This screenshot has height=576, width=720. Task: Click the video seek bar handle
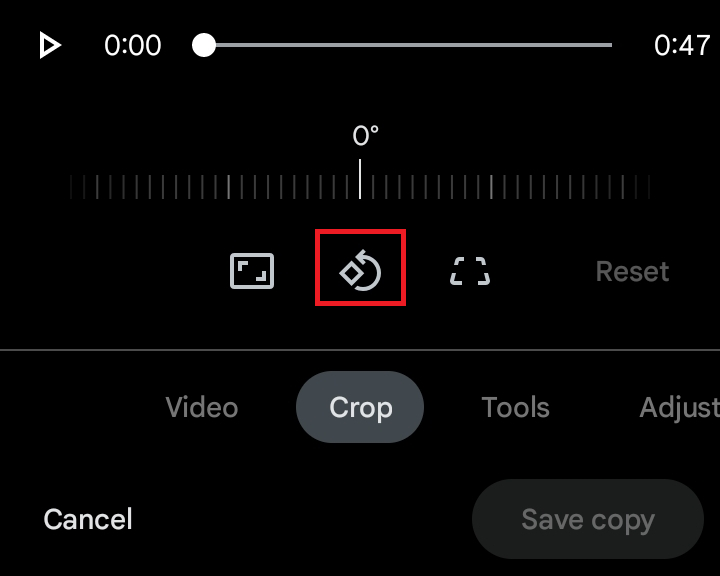click(x=204, y=45)
